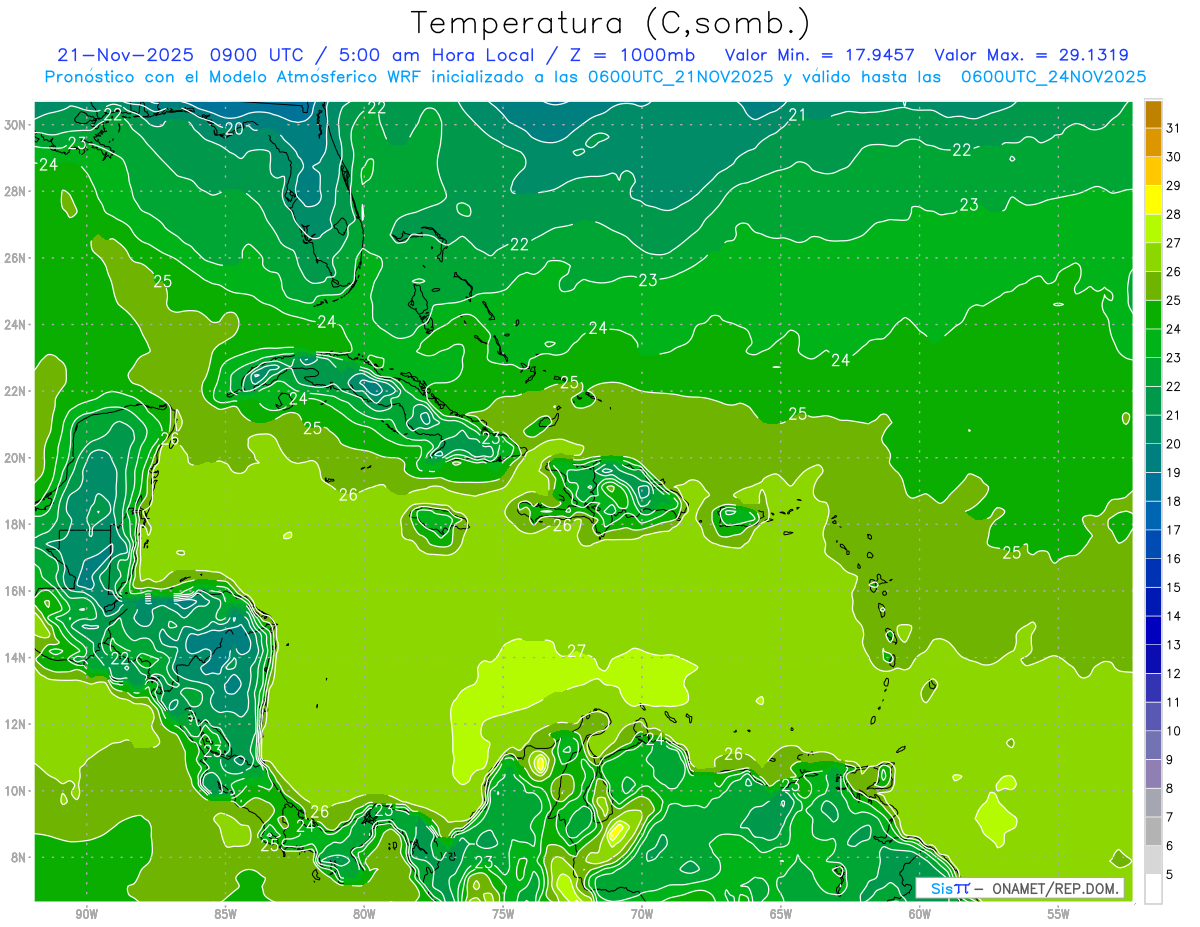Click the '55W' longitude axis label
Screen dimensions: 1200x927
tap(1059, 914)
